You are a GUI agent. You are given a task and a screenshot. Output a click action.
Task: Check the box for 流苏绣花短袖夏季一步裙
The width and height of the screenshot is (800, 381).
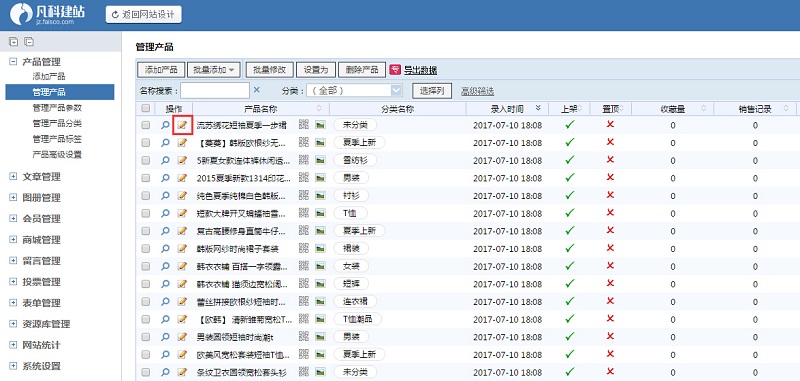(146, 125)
